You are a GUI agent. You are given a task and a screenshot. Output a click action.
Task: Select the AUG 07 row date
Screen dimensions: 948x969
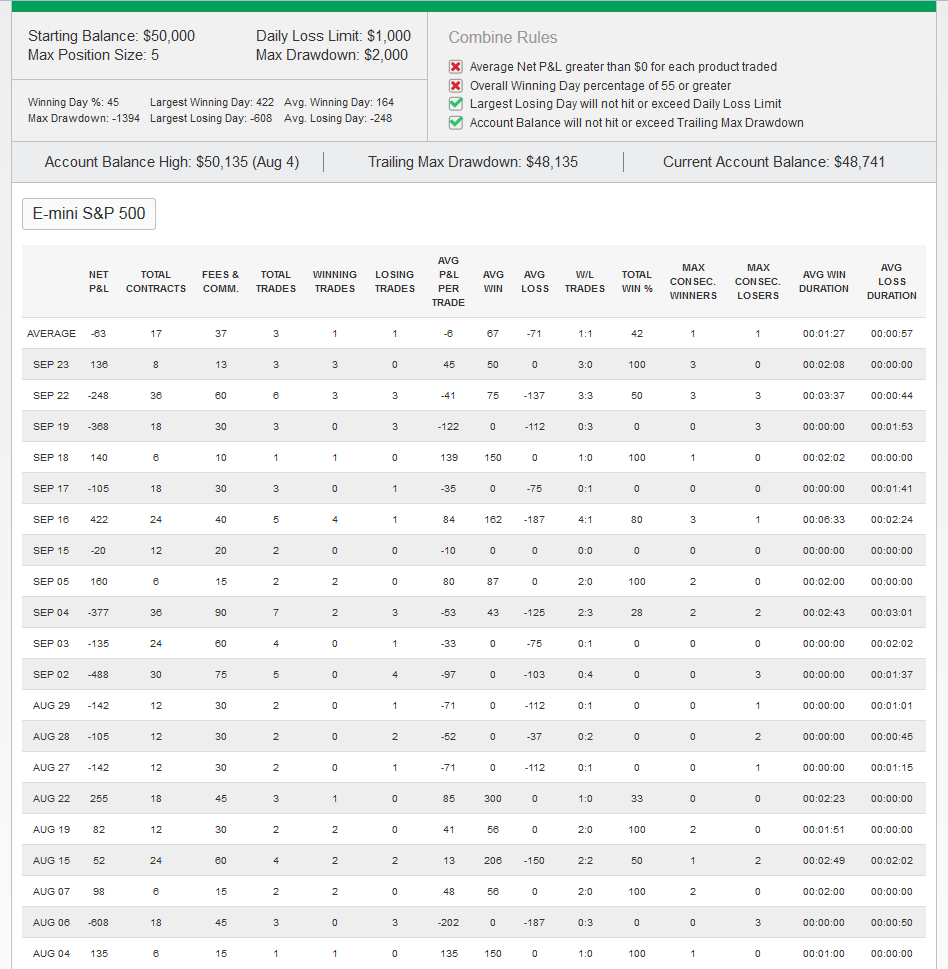[x=51, y=891]
